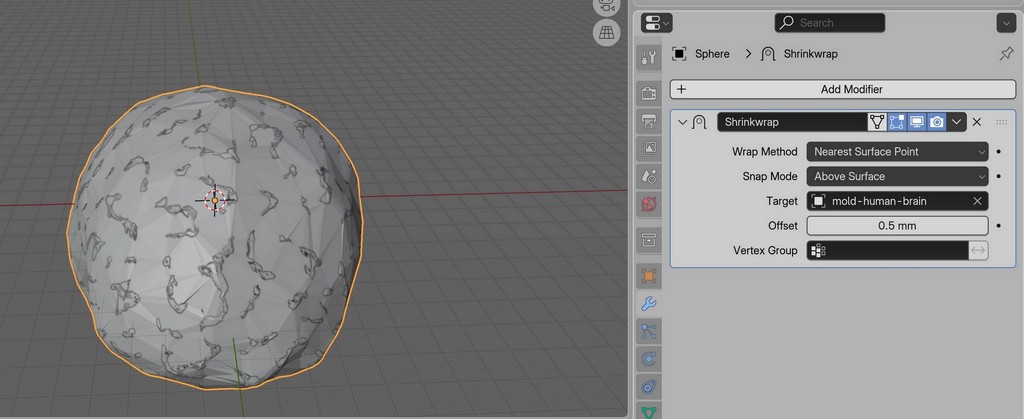The image size is (1024, 419).
Task: Open the Wrap Method dropdown
Action: [x=897, y=151]
